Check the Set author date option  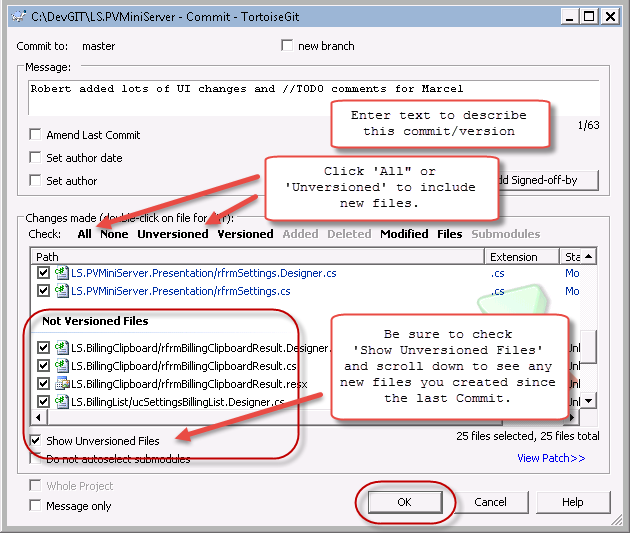35,157
